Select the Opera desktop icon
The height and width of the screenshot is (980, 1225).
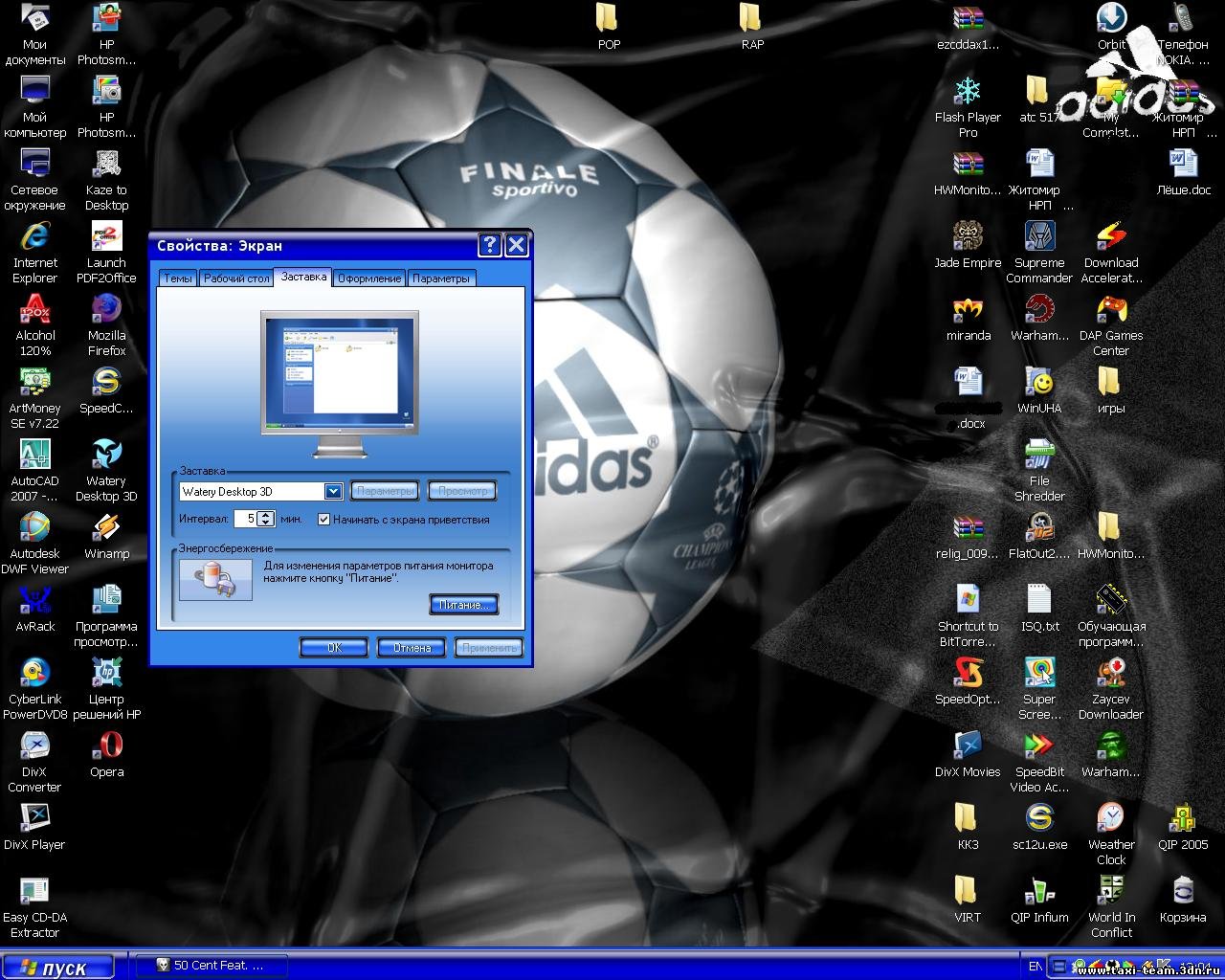[106, 754]
